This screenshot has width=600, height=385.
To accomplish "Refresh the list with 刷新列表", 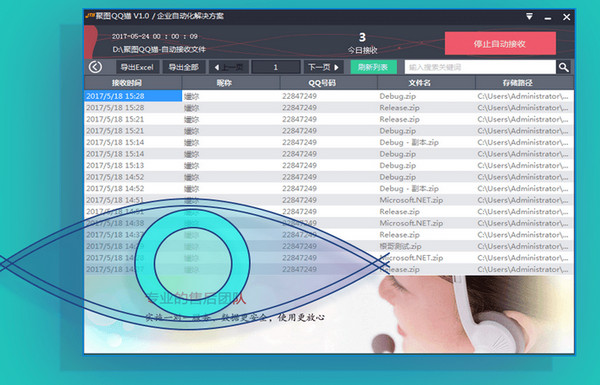I will tap(373, 67).
